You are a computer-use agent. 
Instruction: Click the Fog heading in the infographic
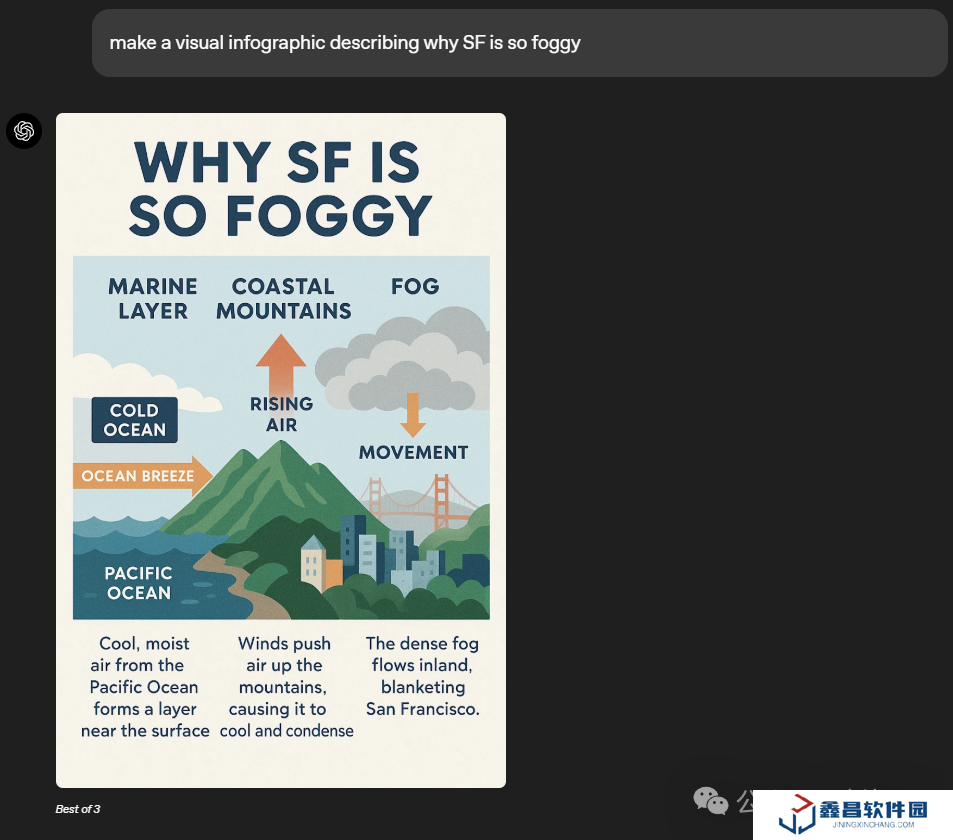point(415,286)
